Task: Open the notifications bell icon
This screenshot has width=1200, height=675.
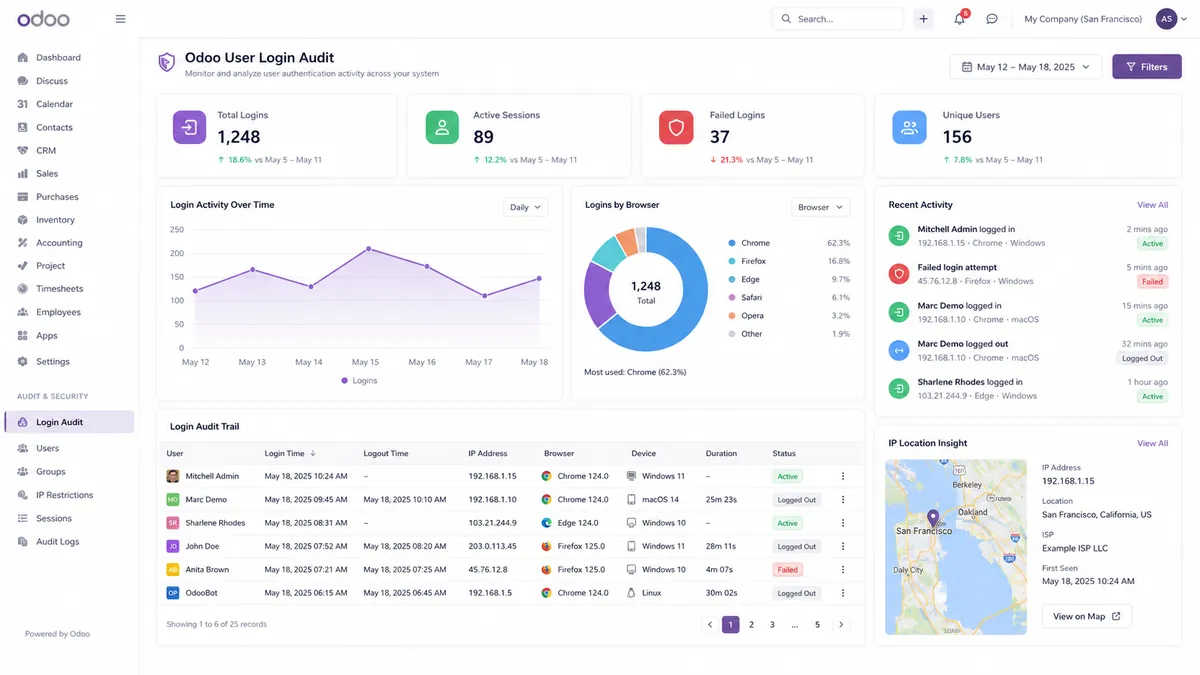Action: point(960,19)
